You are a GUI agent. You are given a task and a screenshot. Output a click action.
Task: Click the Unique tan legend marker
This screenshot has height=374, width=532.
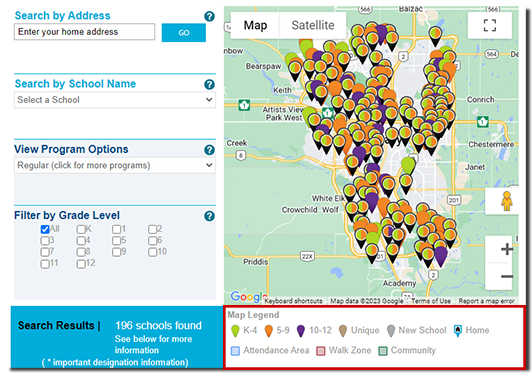[x=343, y=331]
